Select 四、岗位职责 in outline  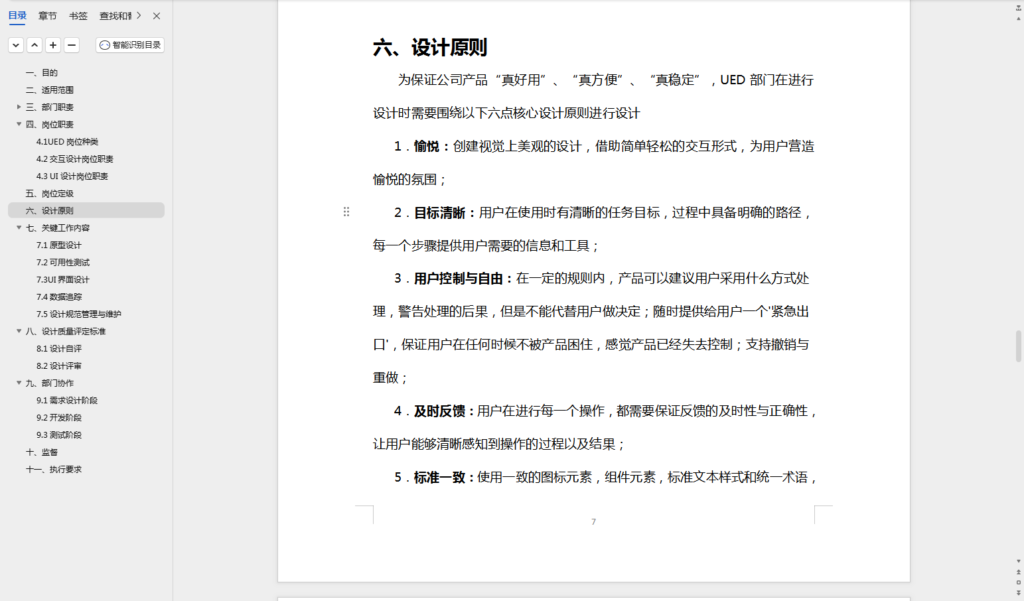(x=50, y=124)
